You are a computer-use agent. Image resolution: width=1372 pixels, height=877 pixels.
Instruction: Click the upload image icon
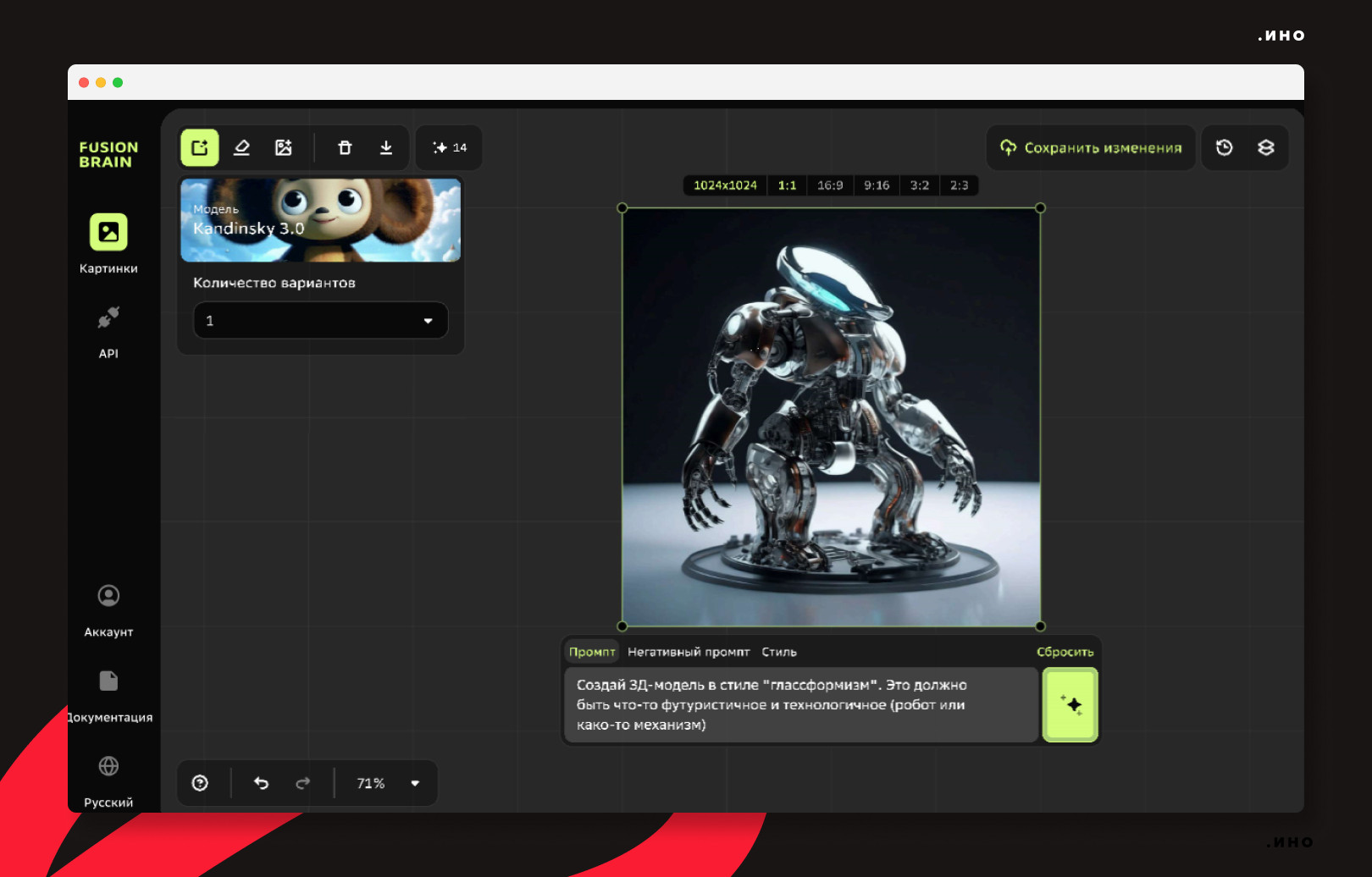coord(284,148)
